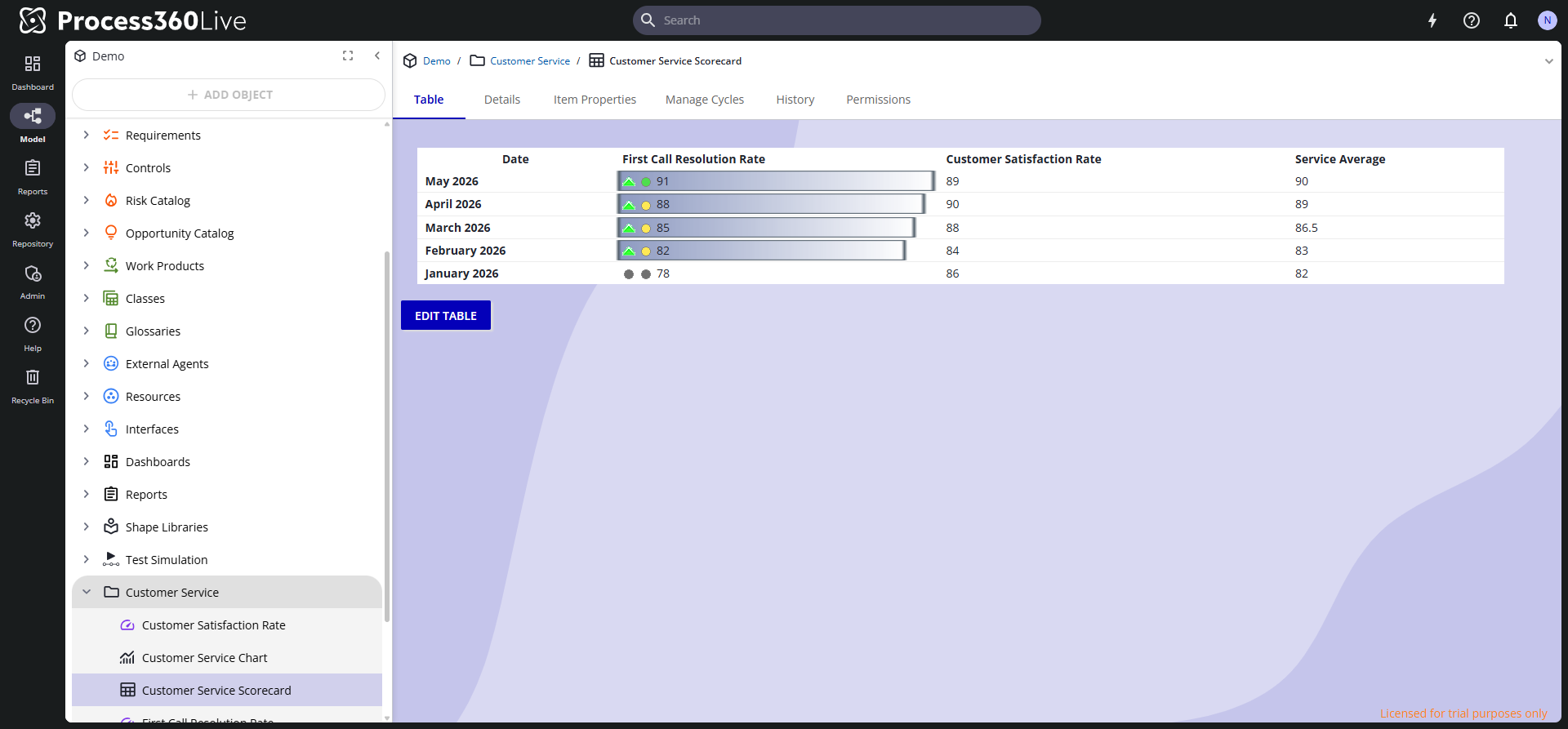Viewport: 1568px width, 729px height.
Task: Open the Repository section
Action: coord(33,229)
